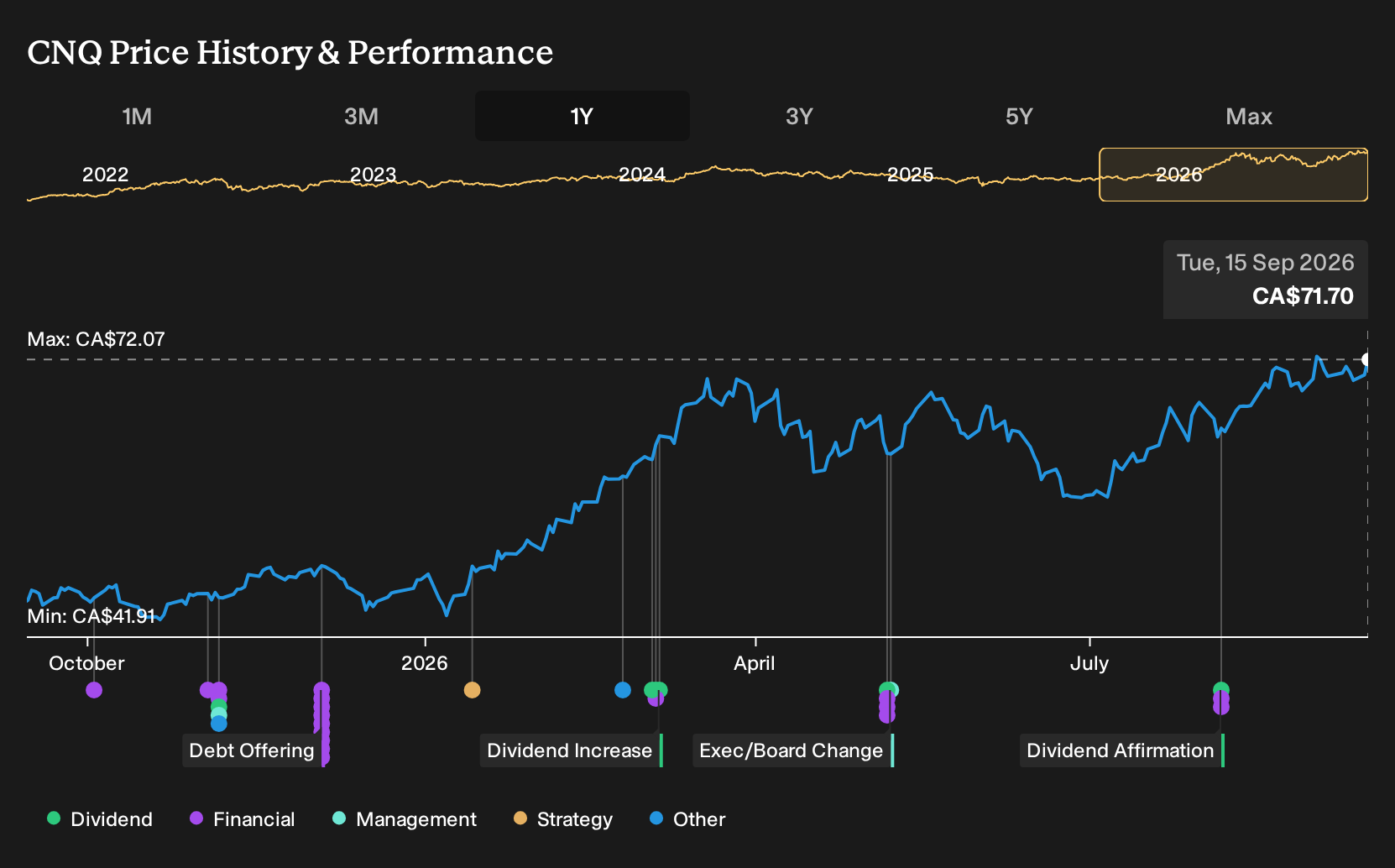Show the Max time range

tap(1249, 116)
